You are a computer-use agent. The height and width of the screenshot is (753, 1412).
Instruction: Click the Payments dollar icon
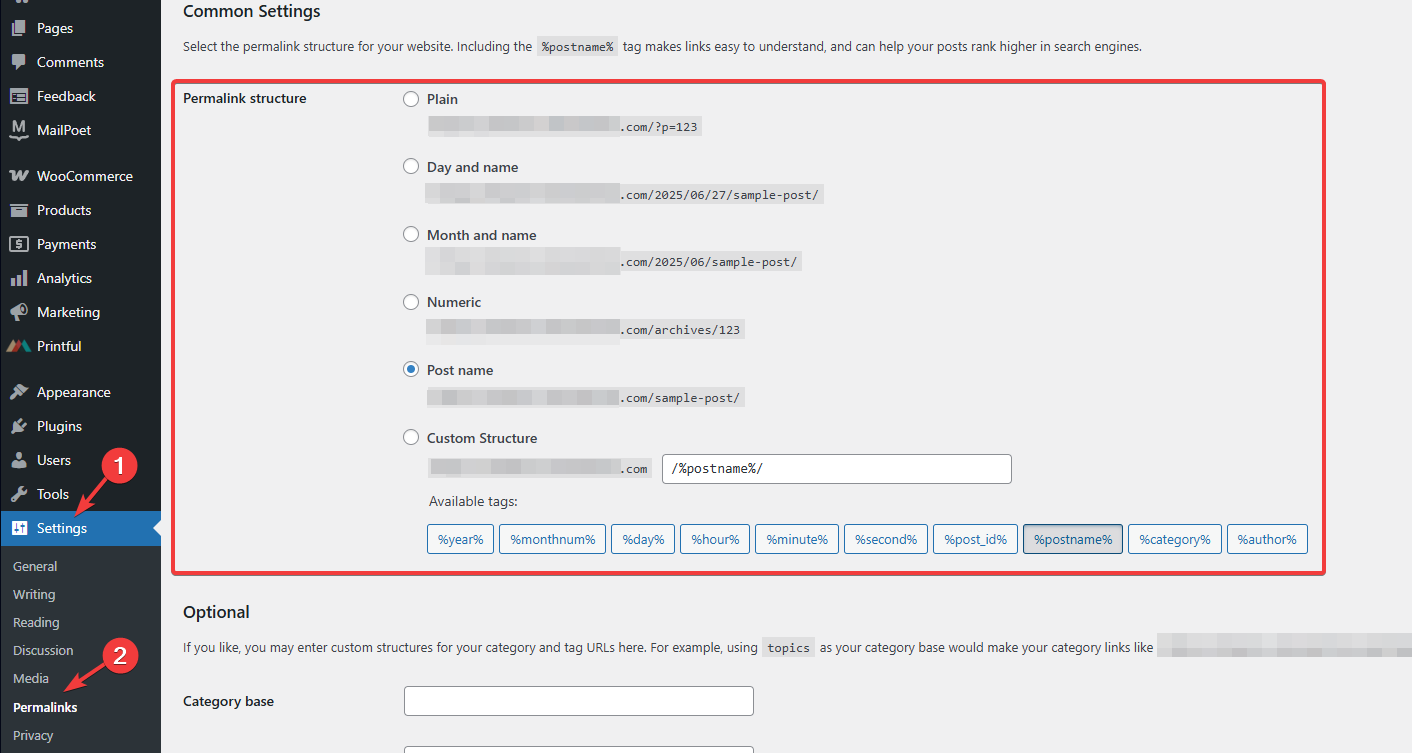[19, 244]
